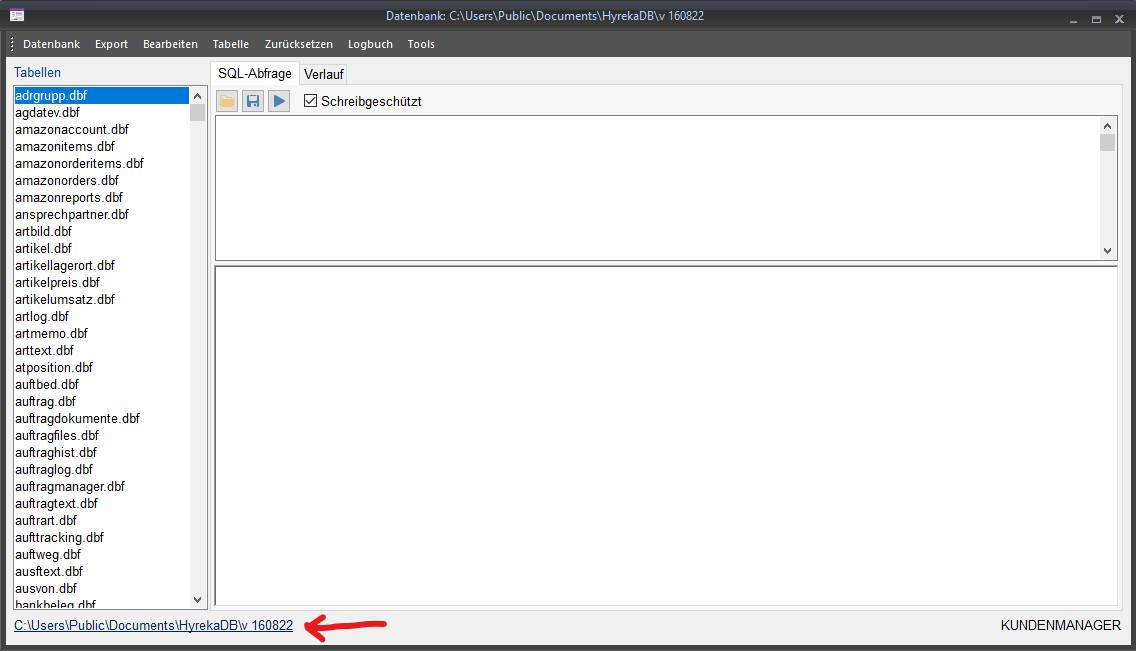Image resolution: width=1136 pixels, height=651 pixels.
Task: Select auftbed.dbf table
Action: click(101, 385)
